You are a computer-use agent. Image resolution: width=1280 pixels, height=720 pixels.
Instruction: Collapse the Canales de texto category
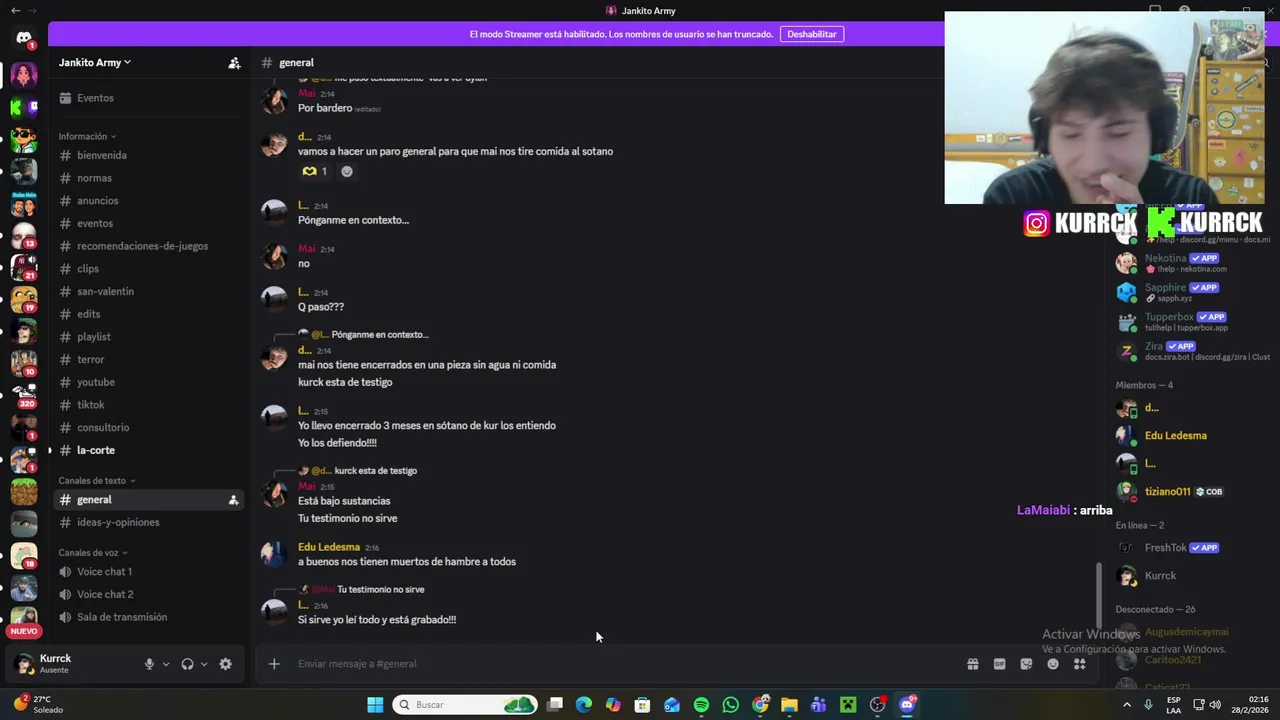pyautogui.click(x=96, y=481)
